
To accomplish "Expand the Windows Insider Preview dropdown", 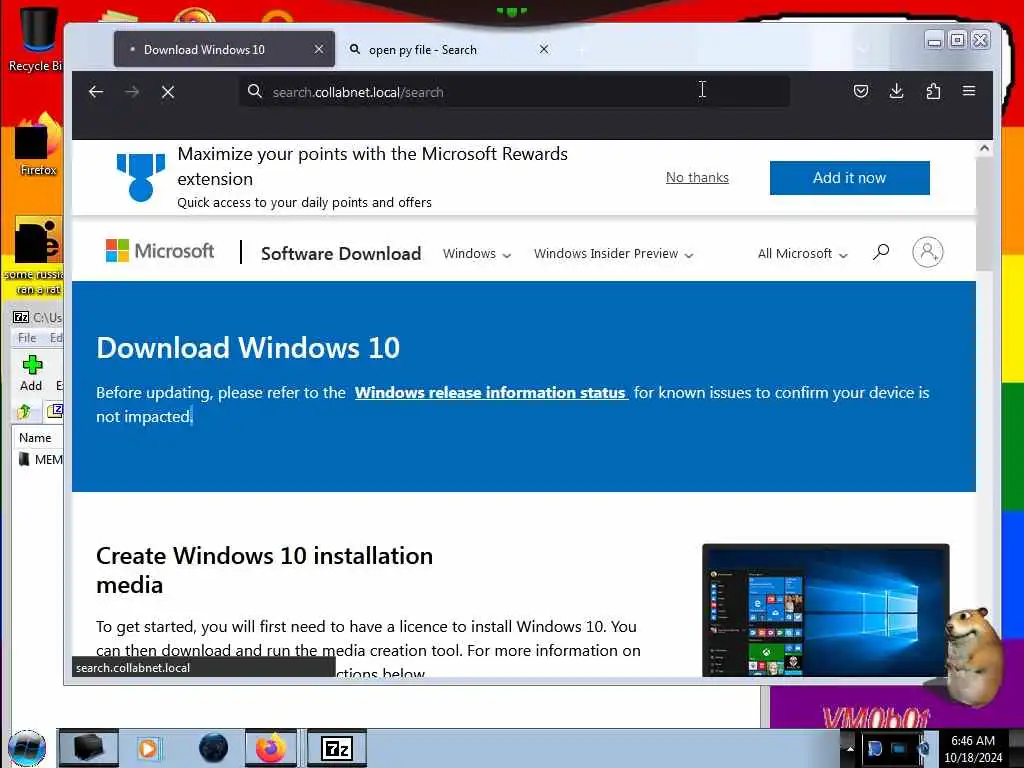I will point(613,253).
